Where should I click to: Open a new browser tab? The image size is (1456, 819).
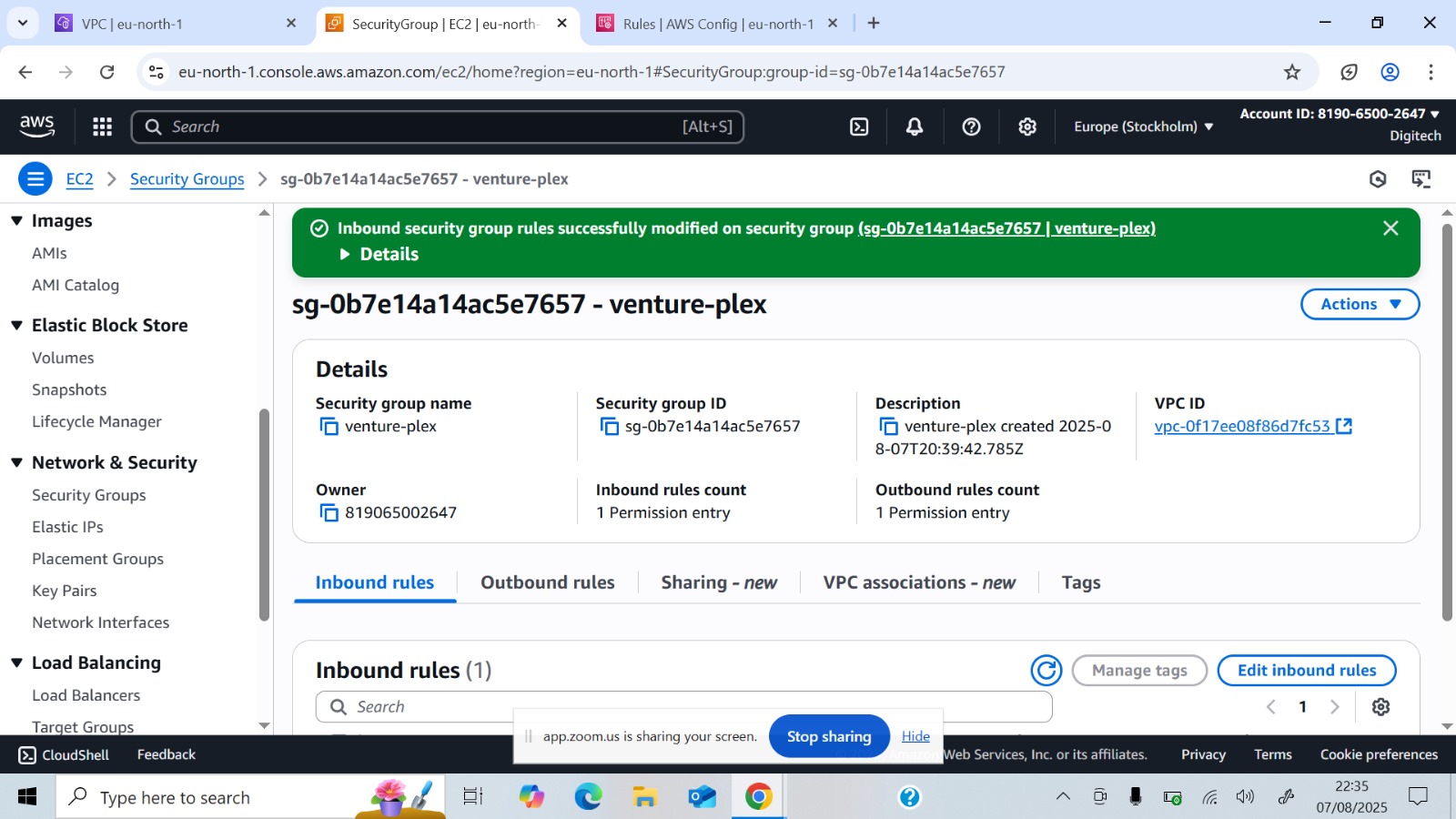click(874, 24)
